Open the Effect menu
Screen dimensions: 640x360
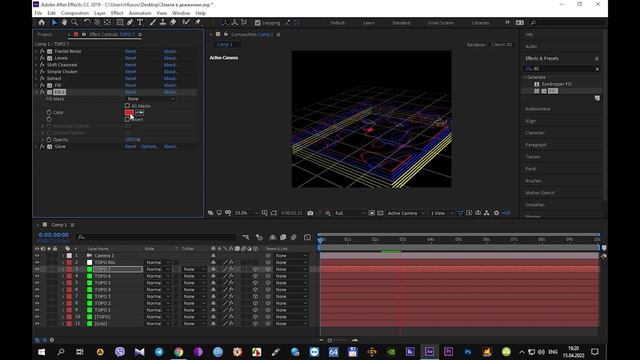coord(117,13)
